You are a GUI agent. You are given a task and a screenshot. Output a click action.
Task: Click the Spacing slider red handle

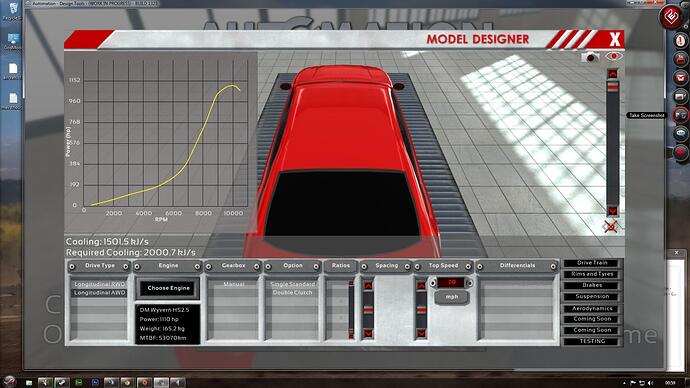[x=368, y=311]
